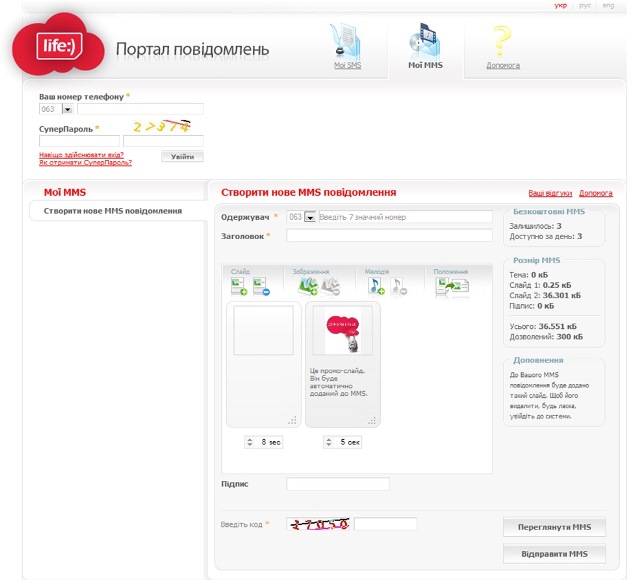The image size is (634, 580).
Task: Click resize grip of first slide
Action: pyautogui.click(x=292, y=420)
